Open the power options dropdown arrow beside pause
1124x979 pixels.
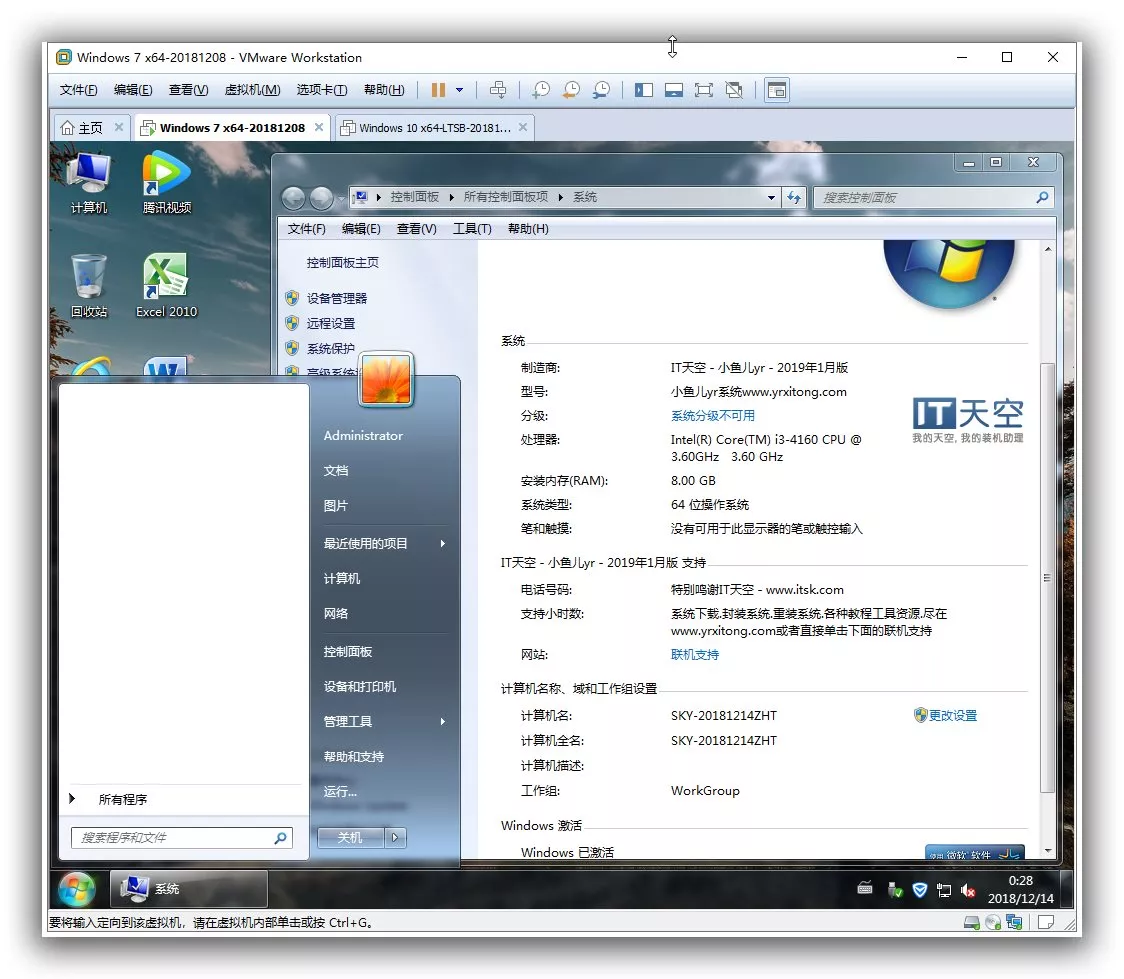coord(459,90)
